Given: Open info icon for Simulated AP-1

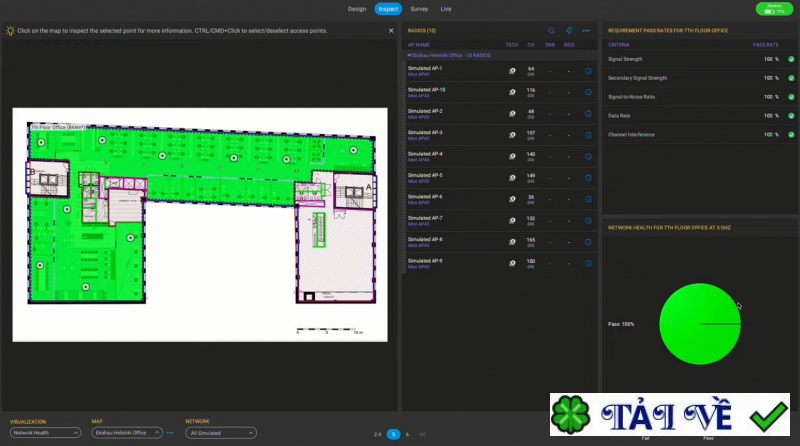Looking at the screenshot, I should 588,71.
